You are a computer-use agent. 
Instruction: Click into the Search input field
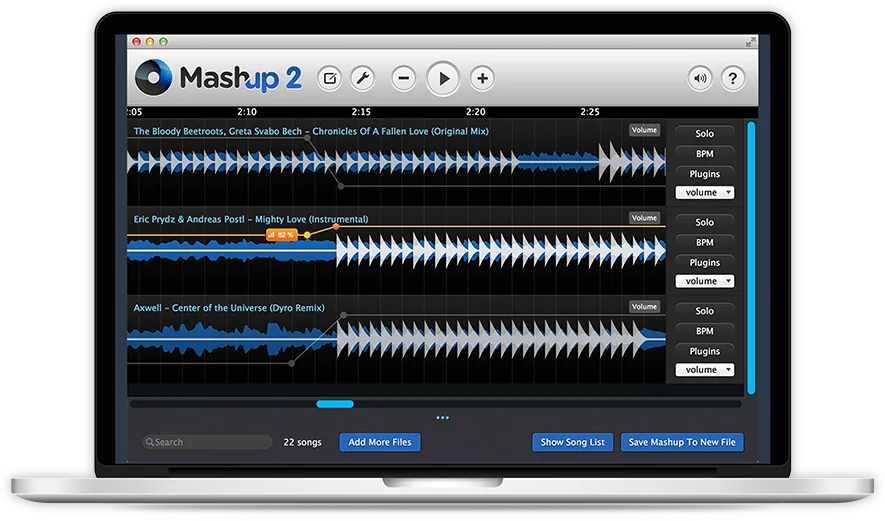(x=207, y=442)
